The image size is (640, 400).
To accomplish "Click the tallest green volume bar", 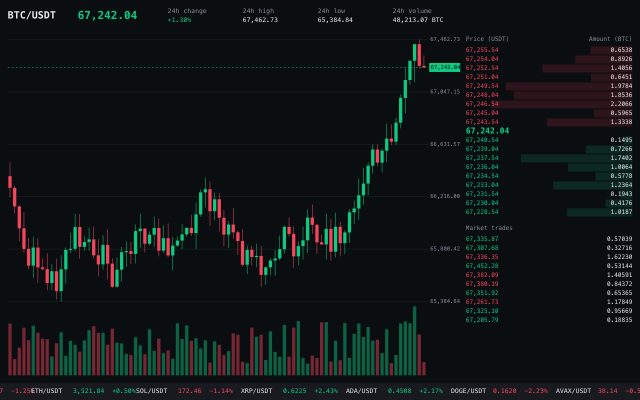I will tap(415, 341).
